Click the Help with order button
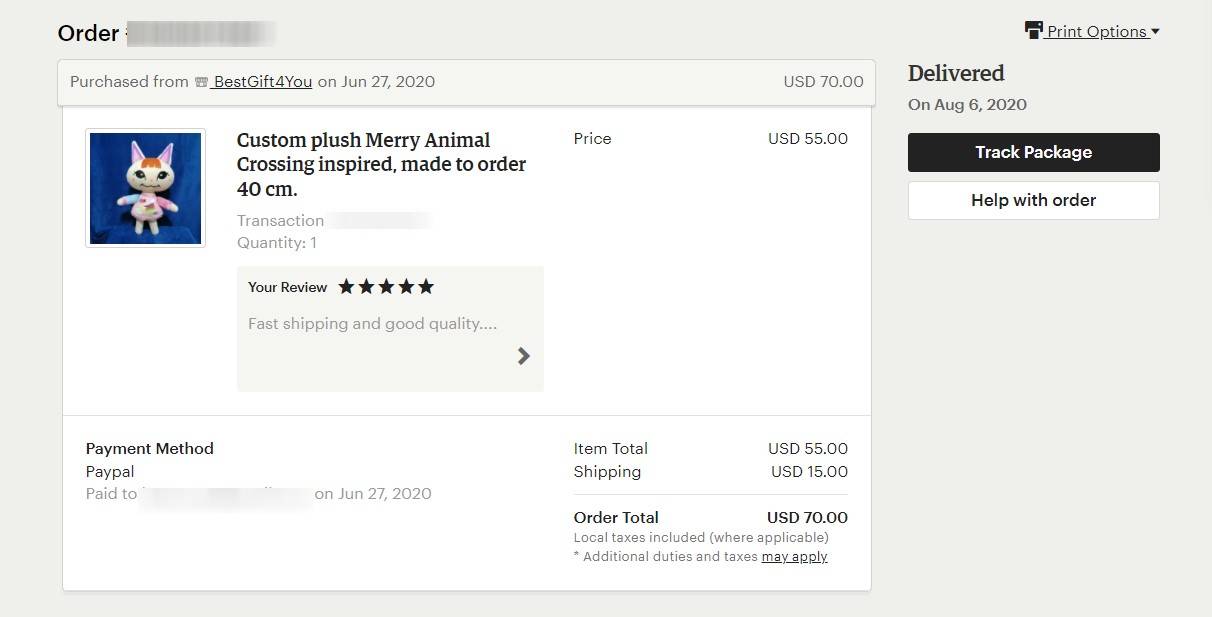 point(1033,200)
